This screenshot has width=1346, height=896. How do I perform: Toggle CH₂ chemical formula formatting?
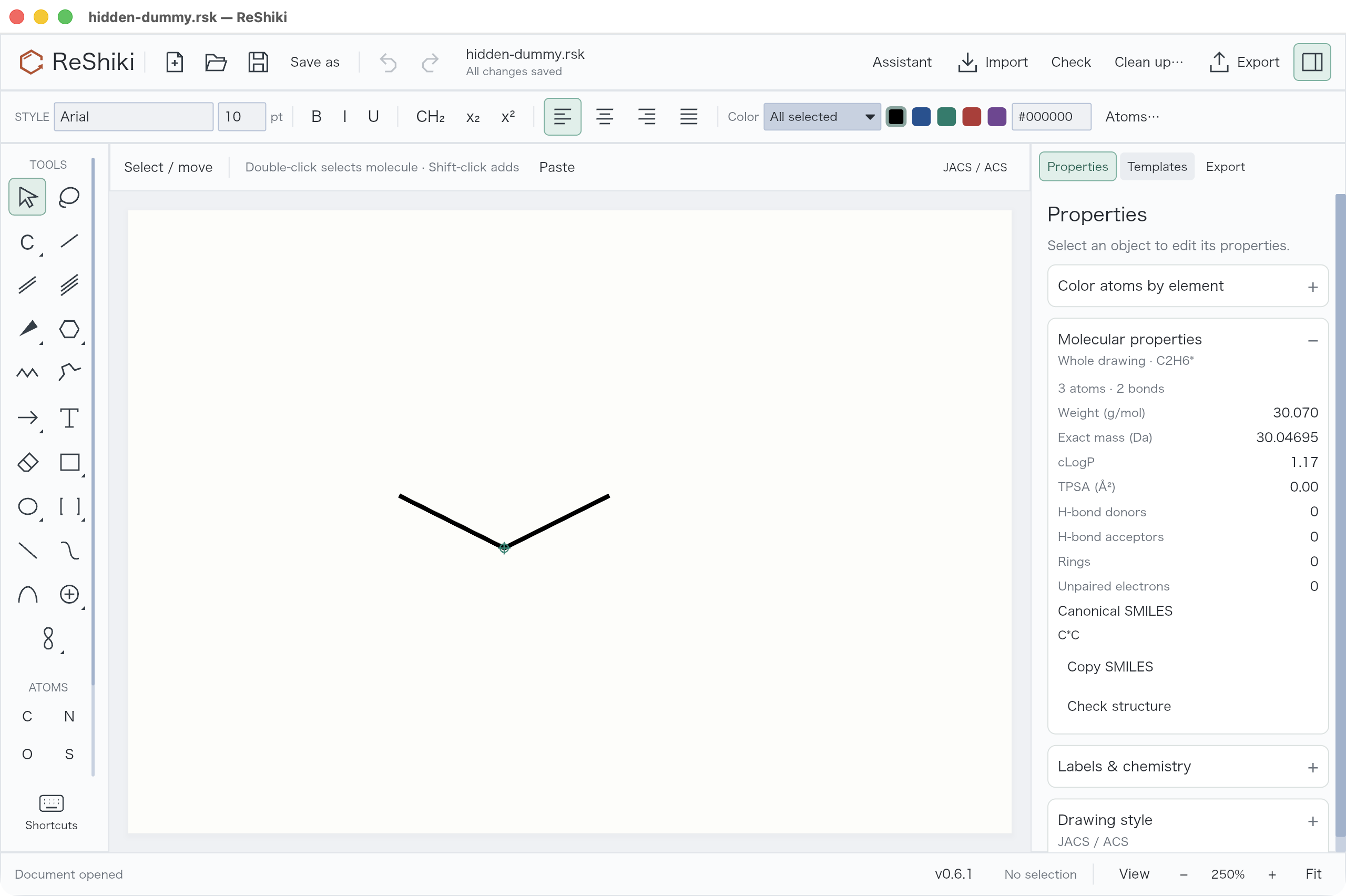tap(430, 117)
